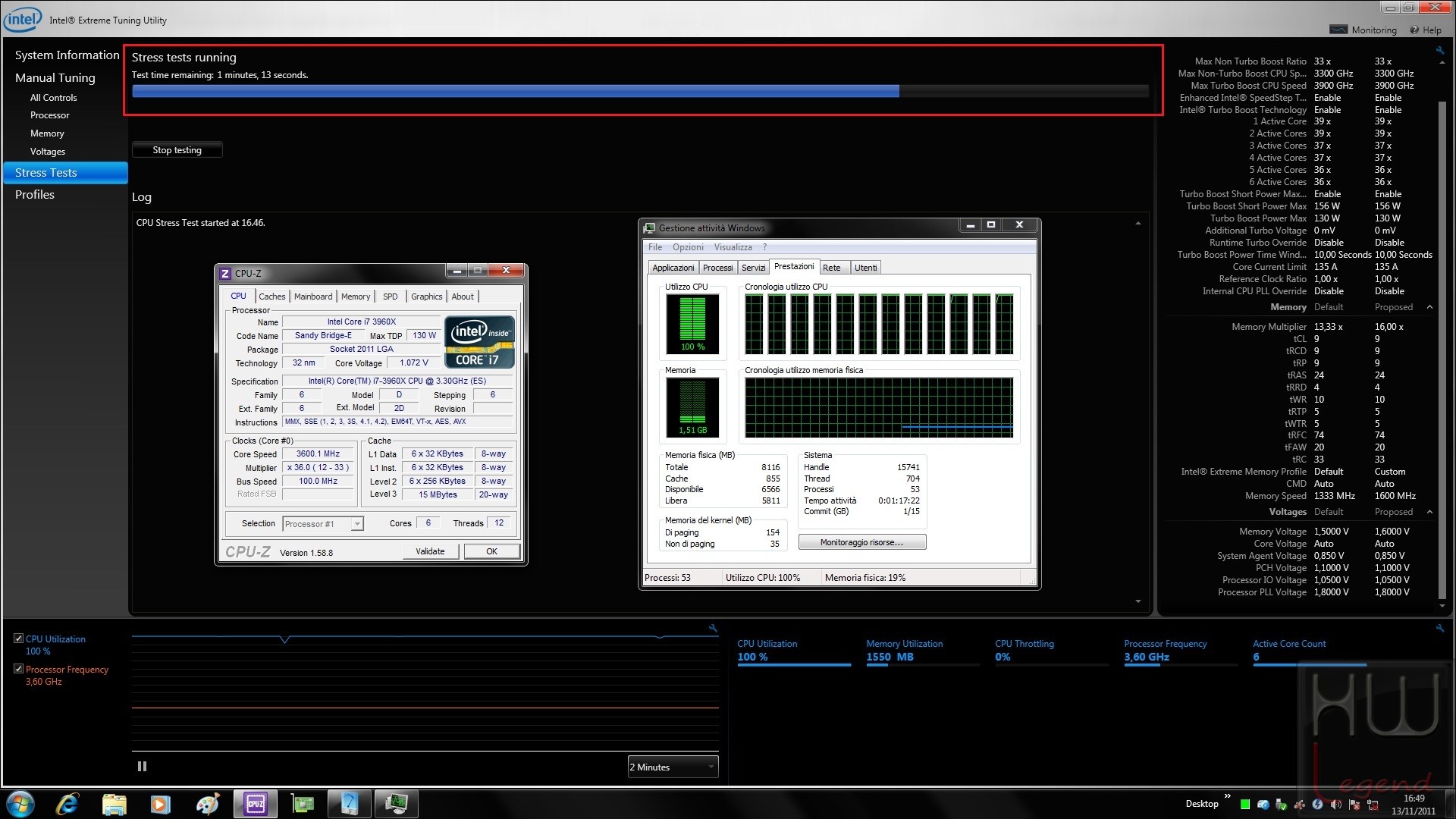
Task: Pause the monitoring graph
Action: coord(142,767)
